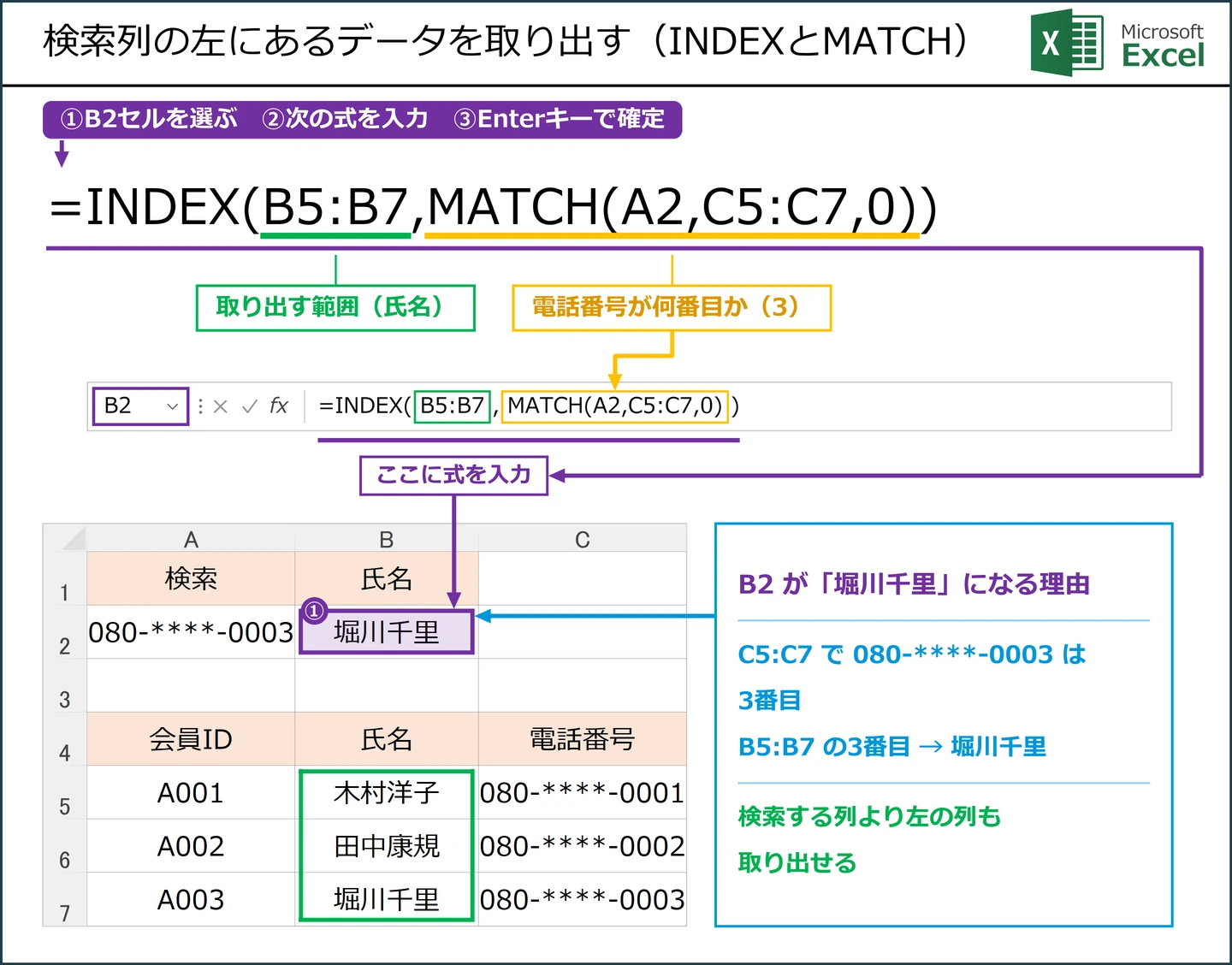Select cell A2 containing 080-****-0003
Screen dimensions: 1232x965
pos(191,632)
